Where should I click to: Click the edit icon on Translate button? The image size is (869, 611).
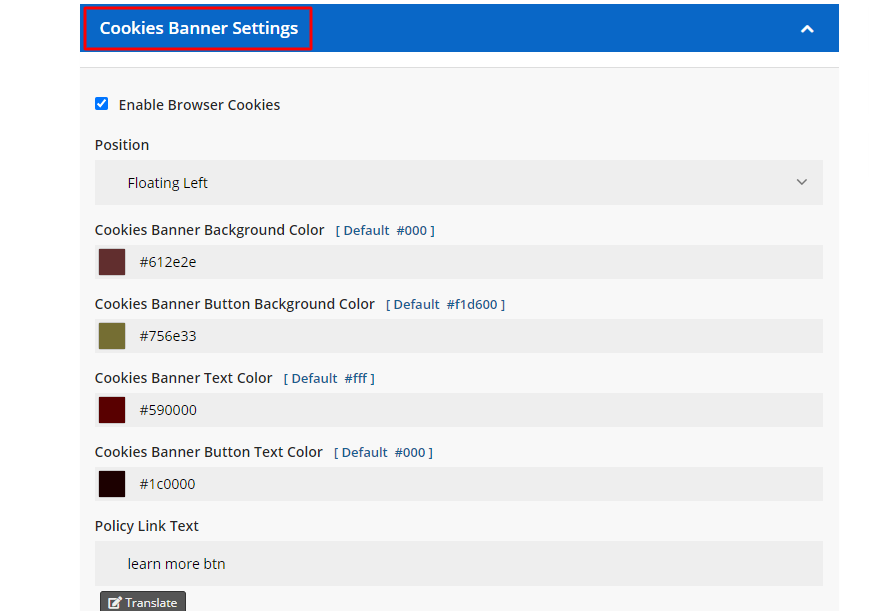coord(115,603)
